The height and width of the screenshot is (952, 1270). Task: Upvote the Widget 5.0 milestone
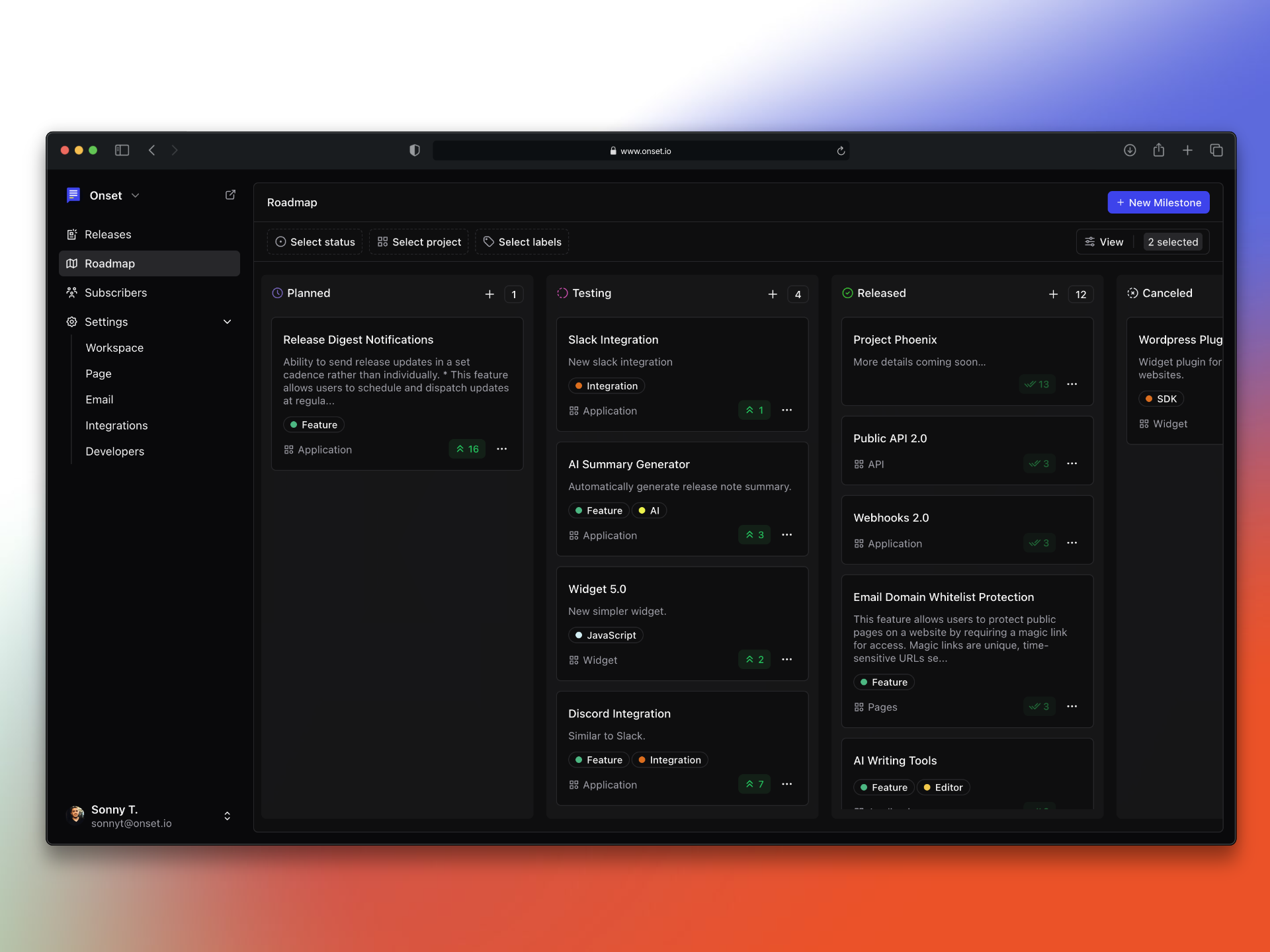tap(754, 659)
